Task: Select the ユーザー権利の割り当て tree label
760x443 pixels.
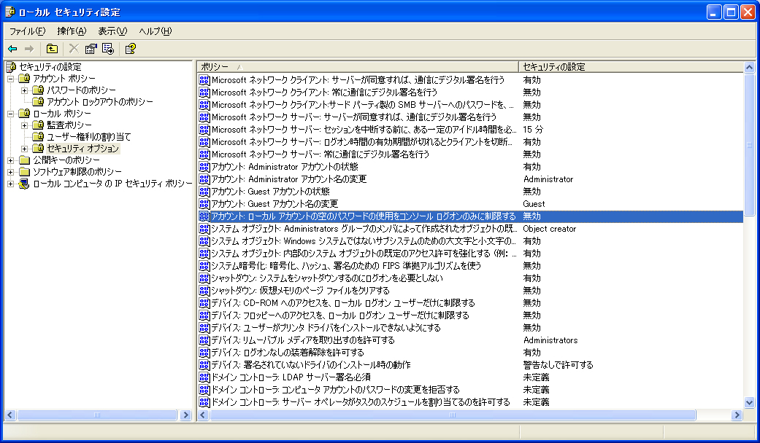Action: coord(89,137)
